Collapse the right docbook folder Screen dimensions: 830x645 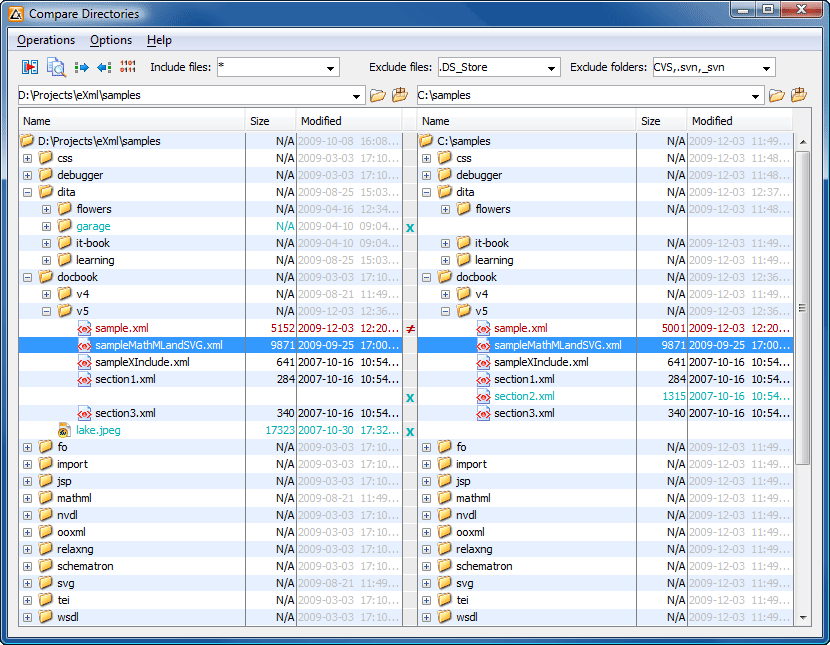tap(427, 277)
